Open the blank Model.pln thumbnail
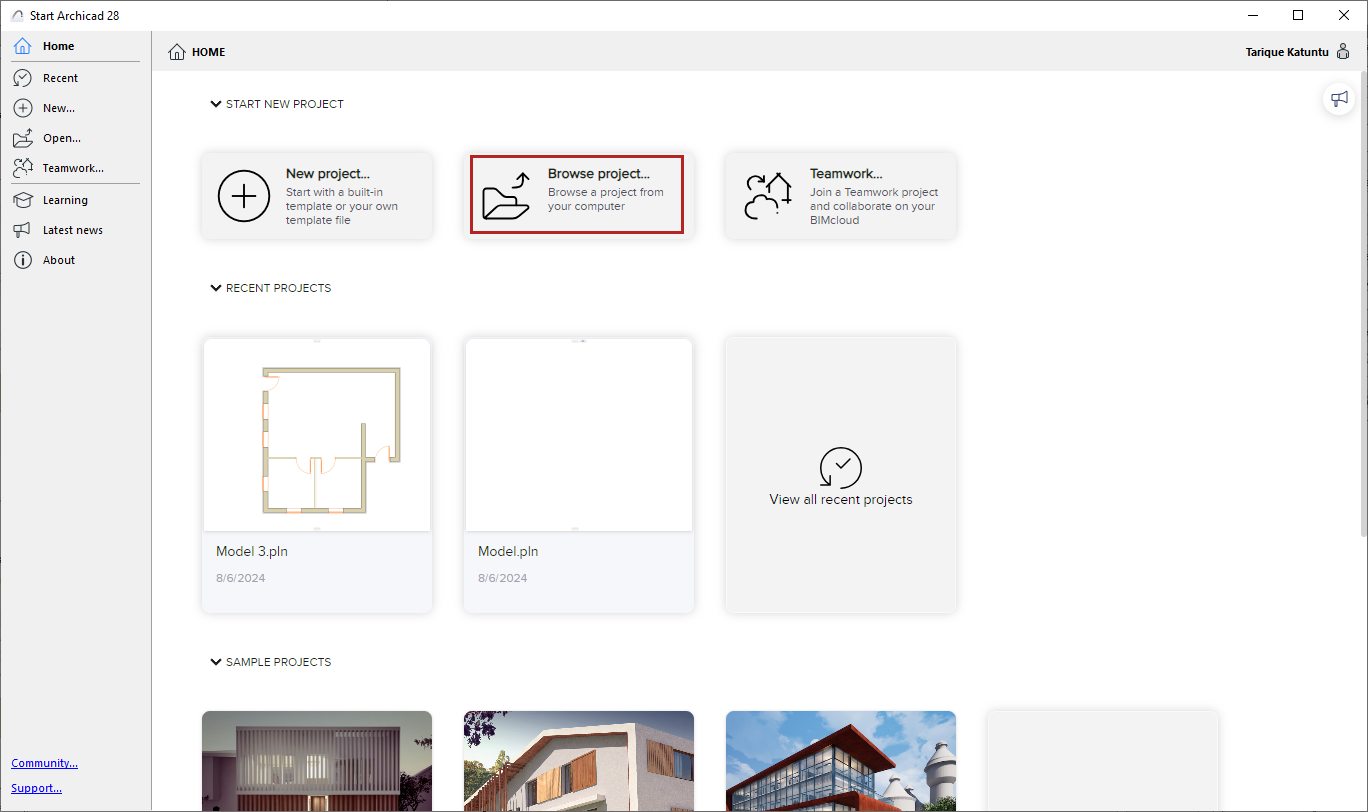 coord(579,435)
